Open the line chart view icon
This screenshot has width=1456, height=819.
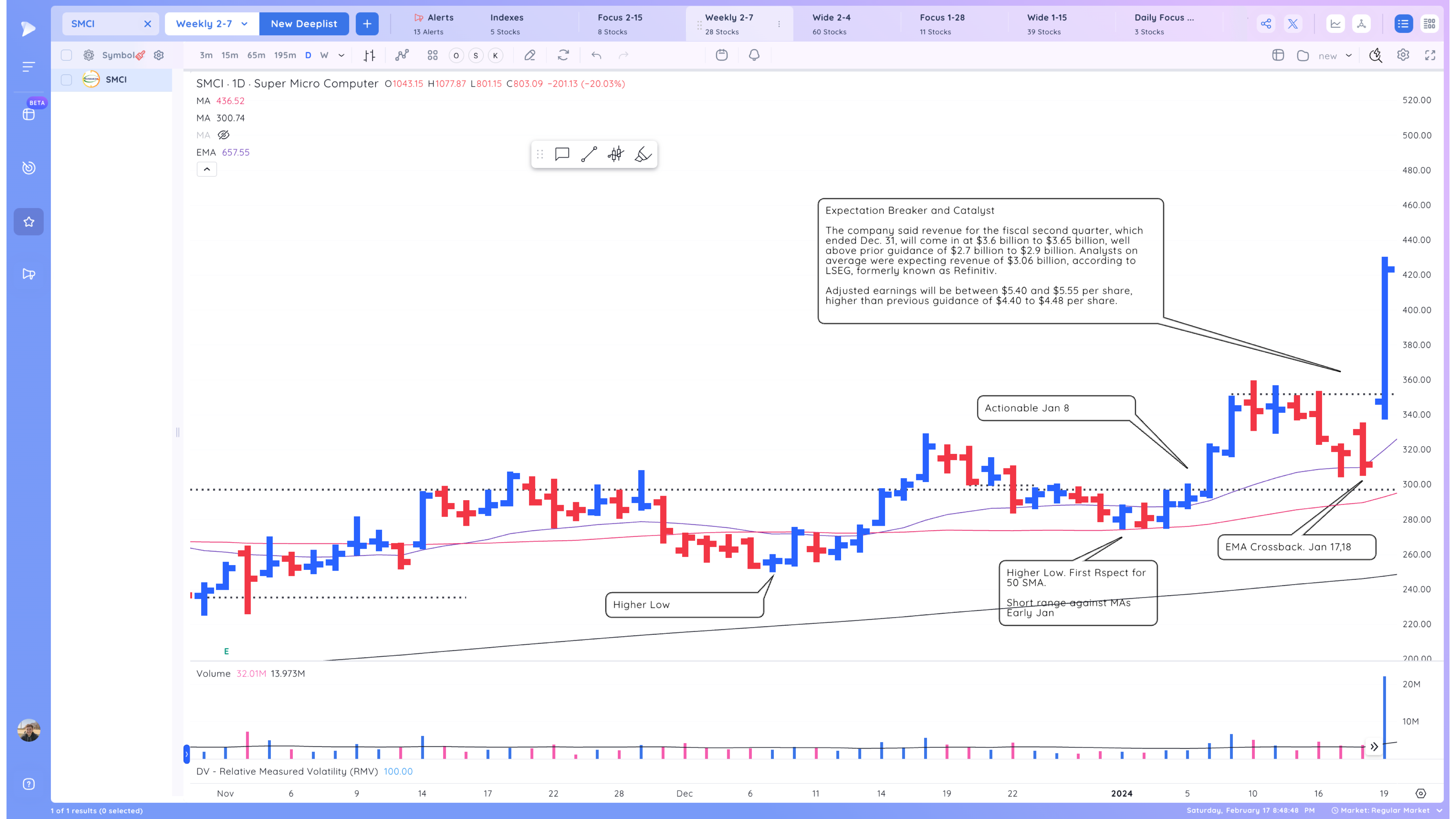(x=1336, y=24)
